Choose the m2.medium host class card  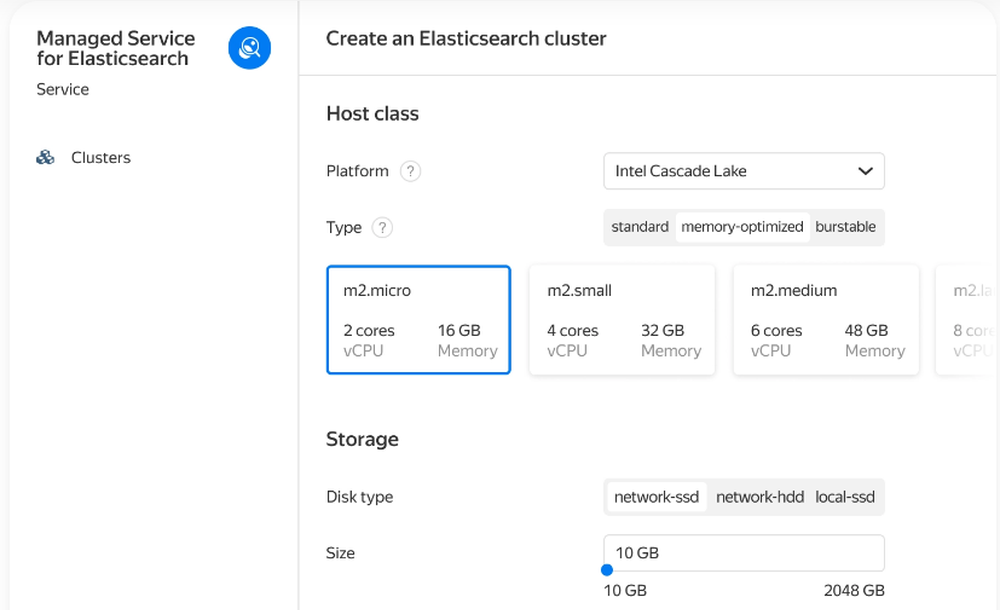(x=826, y=320)
